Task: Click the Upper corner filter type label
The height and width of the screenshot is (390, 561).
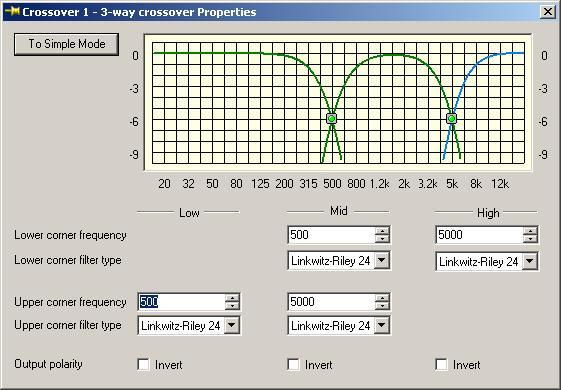Action: click(x=68, y=325)
